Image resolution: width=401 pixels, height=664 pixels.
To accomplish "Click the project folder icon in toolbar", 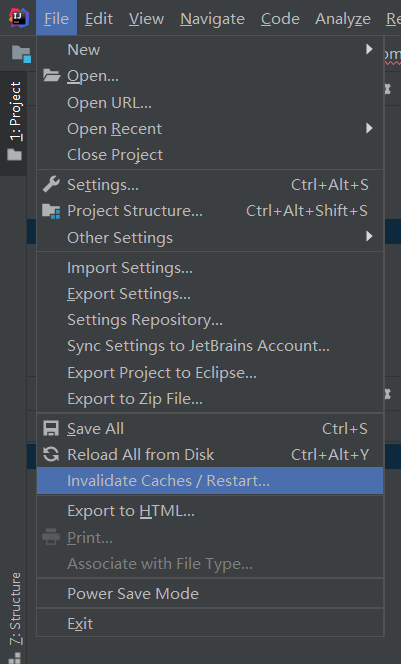I will click(21, 54).
